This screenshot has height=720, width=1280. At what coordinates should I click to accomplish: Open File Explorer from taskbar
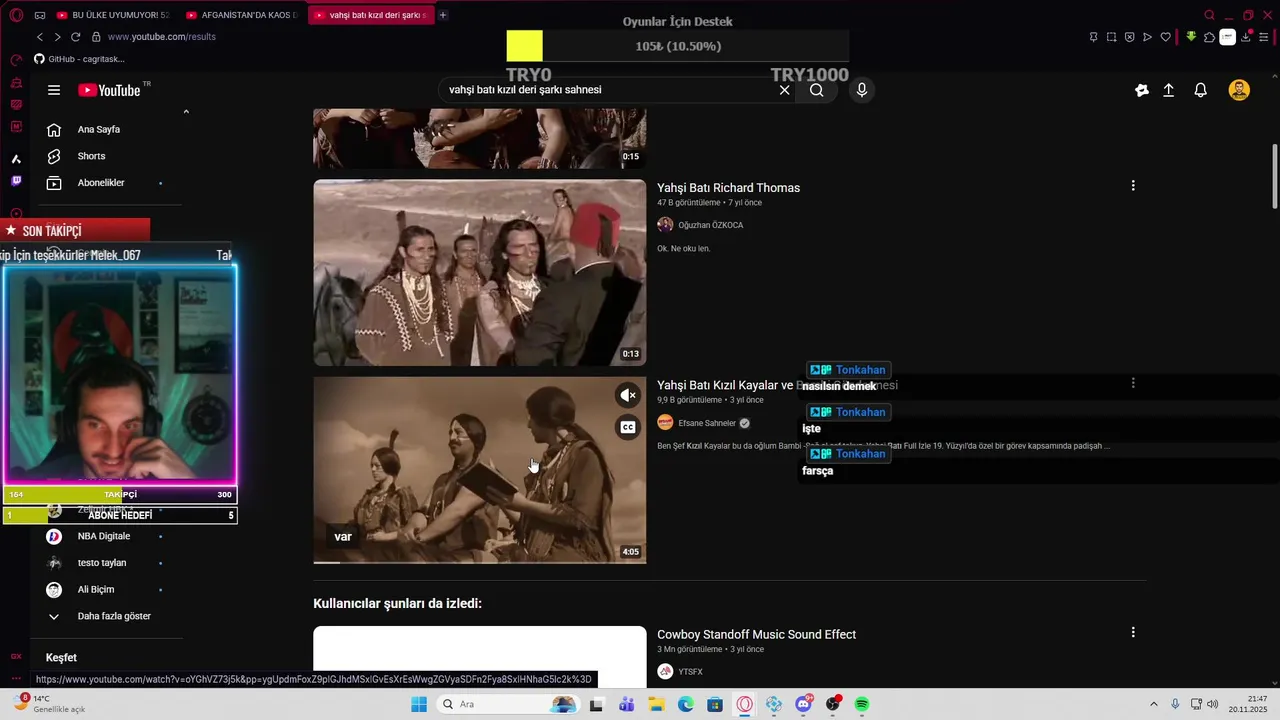pyautogui.click(x=656, y=705)
